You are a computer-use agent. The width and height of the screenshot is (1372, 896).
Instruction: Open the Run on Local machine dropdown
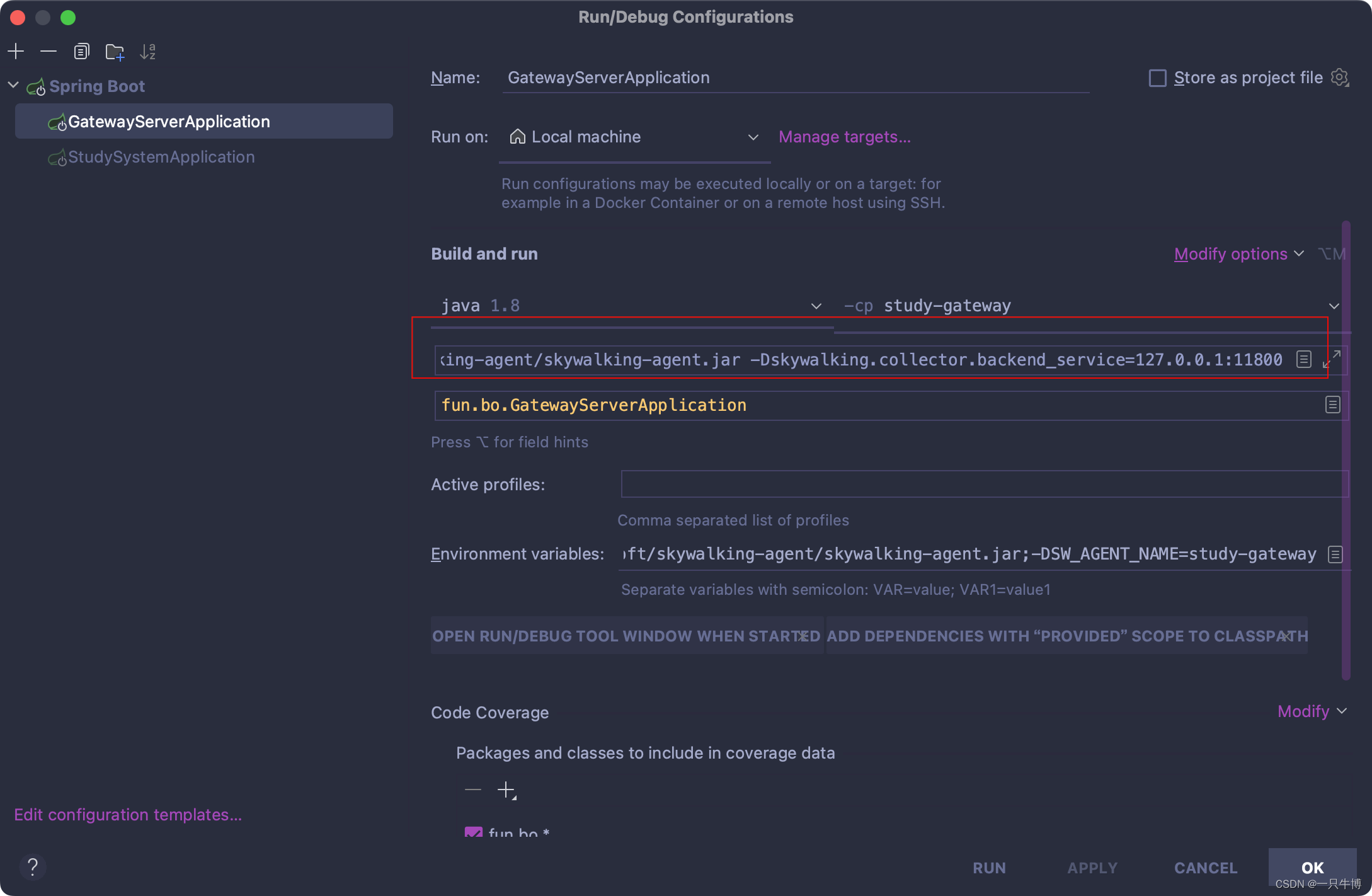click(635, 137)
